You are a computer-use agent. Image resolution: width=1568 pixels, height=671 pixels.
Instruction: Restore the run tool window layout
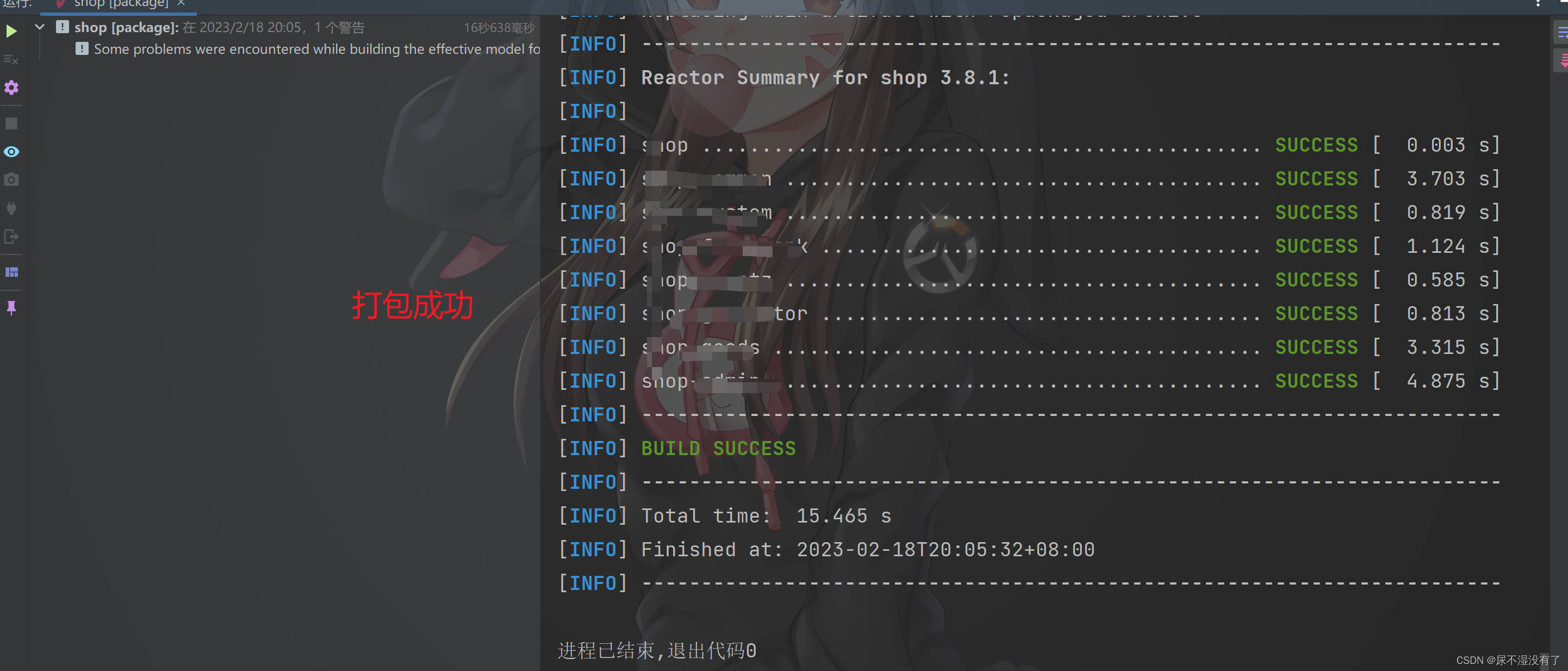click(11, 271)
